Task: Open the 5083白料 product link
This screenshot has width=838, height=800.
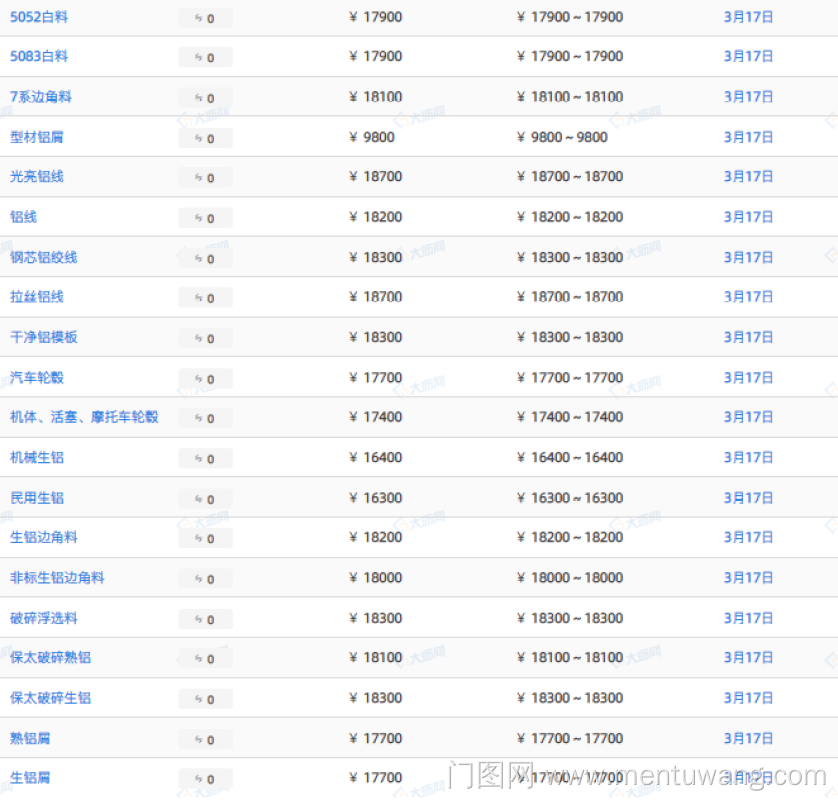Action: [x=39, y=57]
